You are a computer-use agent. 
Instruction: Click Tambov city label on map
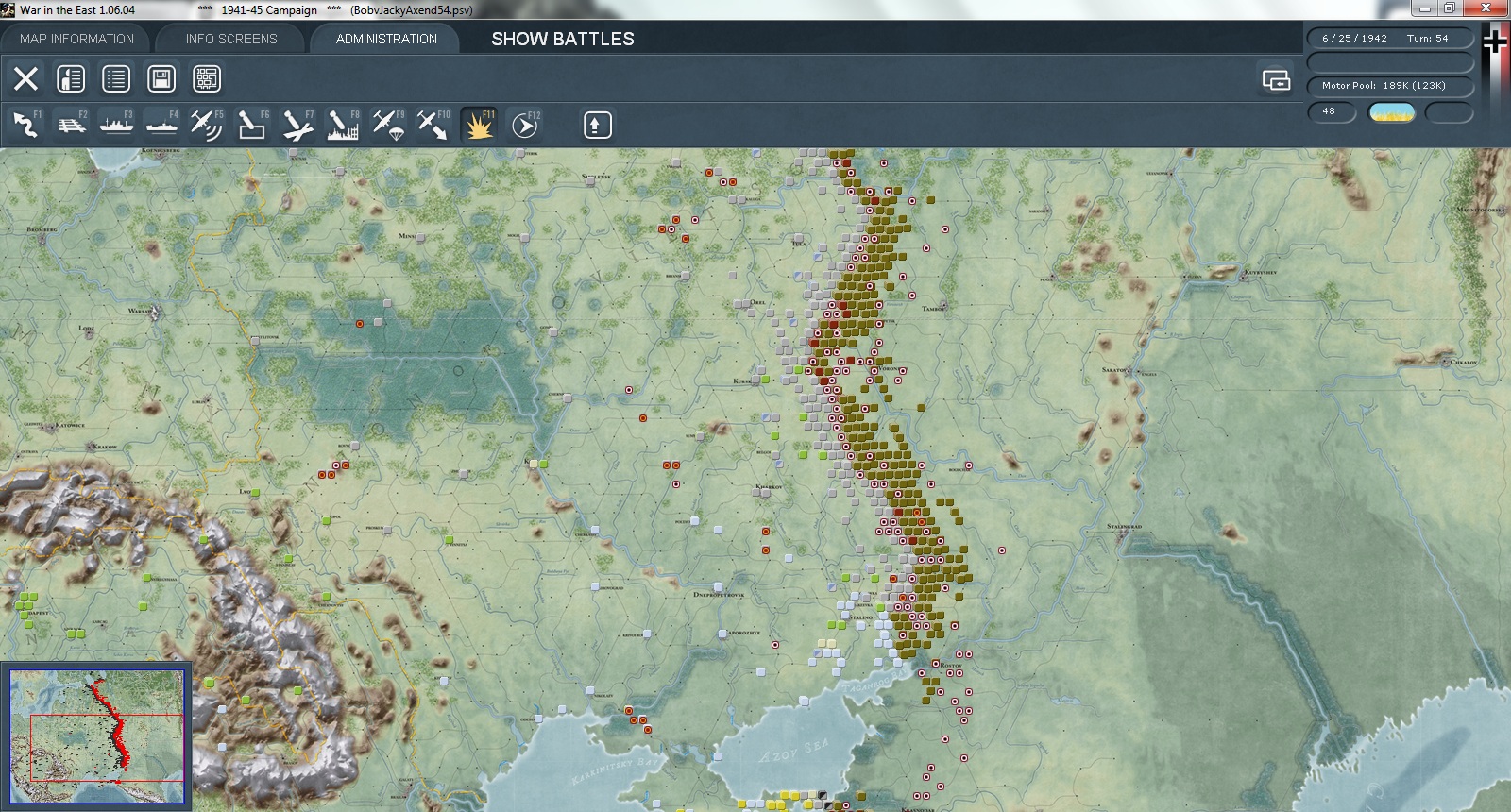[x=934, y=308]
